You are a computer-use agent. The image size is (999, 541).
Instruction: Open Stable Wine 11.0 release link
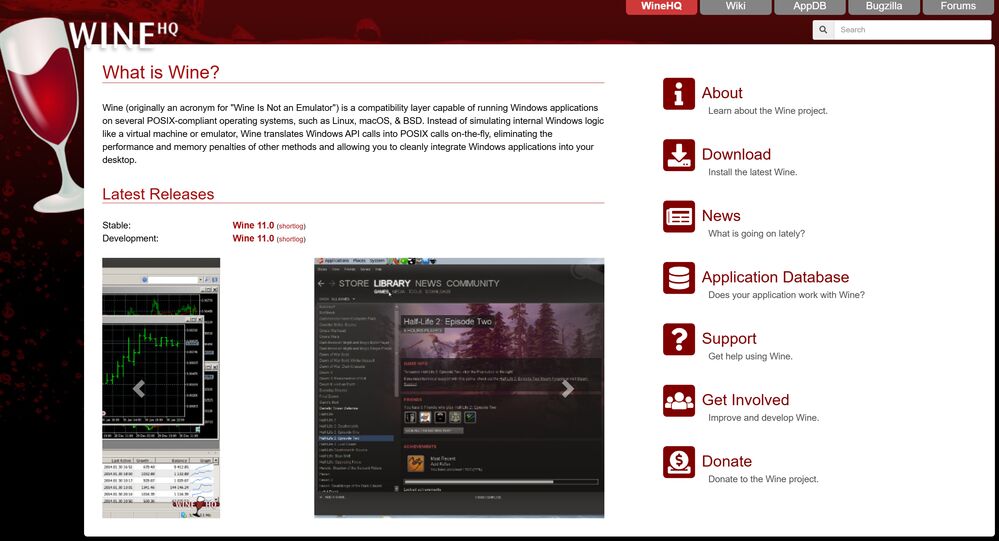click(x=253, y=226)
